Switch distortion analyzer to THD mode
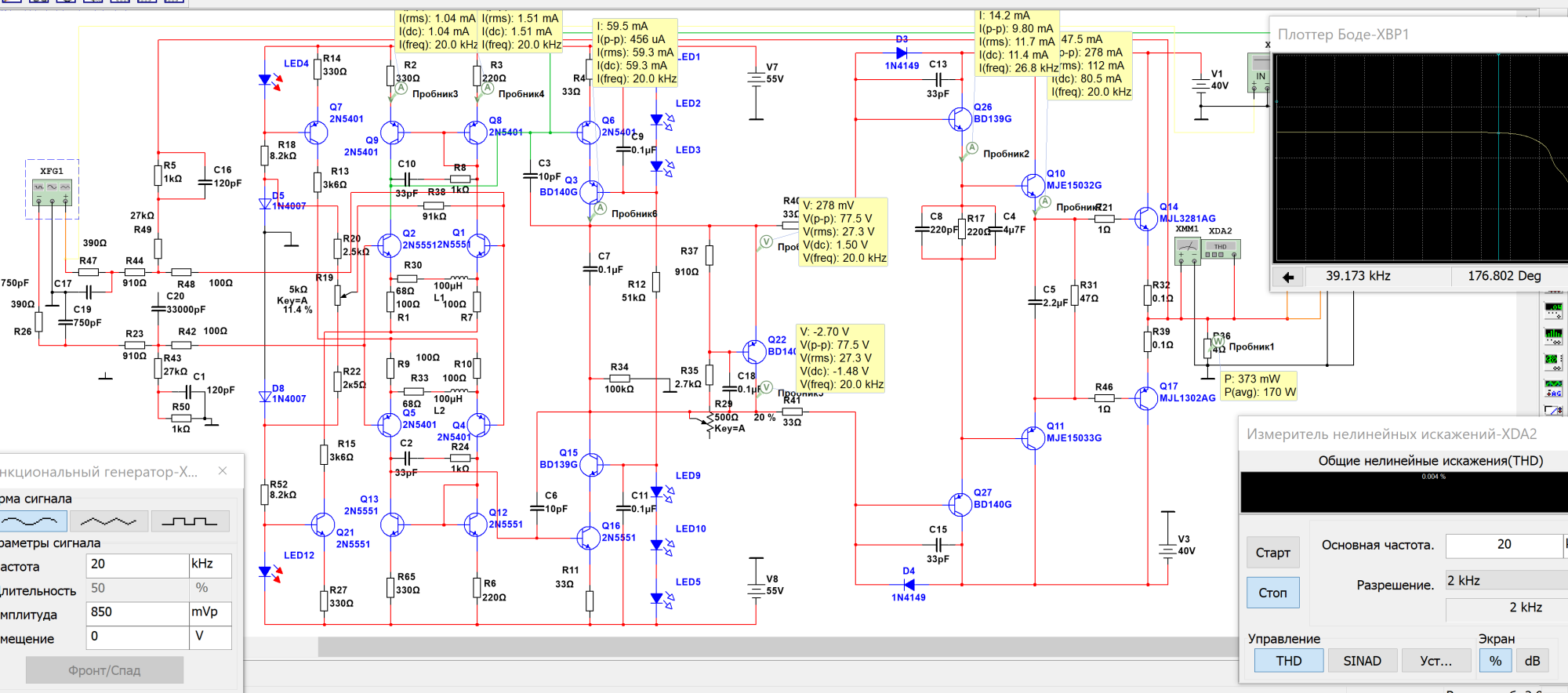Viewport: 1568px width, 693px height. point(1289,661)
